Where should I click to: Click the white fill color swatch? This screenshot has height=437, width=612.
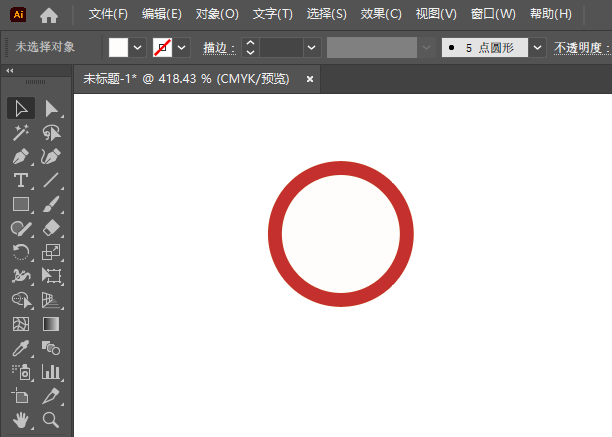tap(118, 48)
